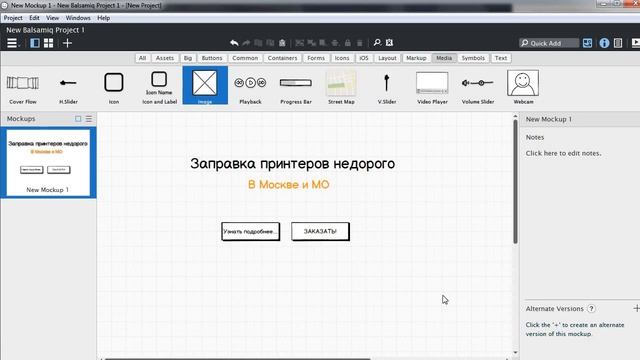Image resolution: width=640 pixels, height=360 pixels.
Task: Click the 'ЗАКАЗАТЬ!' canvas button
Action: (x=320, y=231)
